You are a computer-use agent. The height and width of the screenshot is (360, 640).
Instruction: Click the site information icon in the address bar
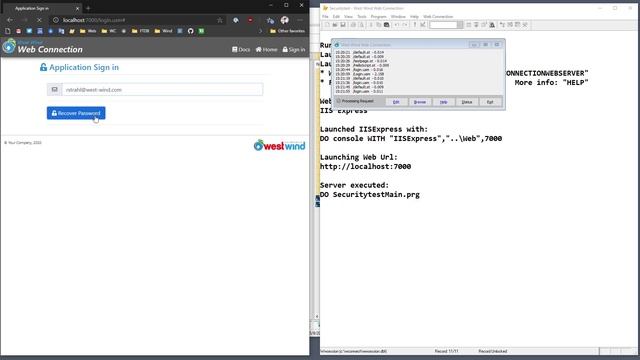56,20
